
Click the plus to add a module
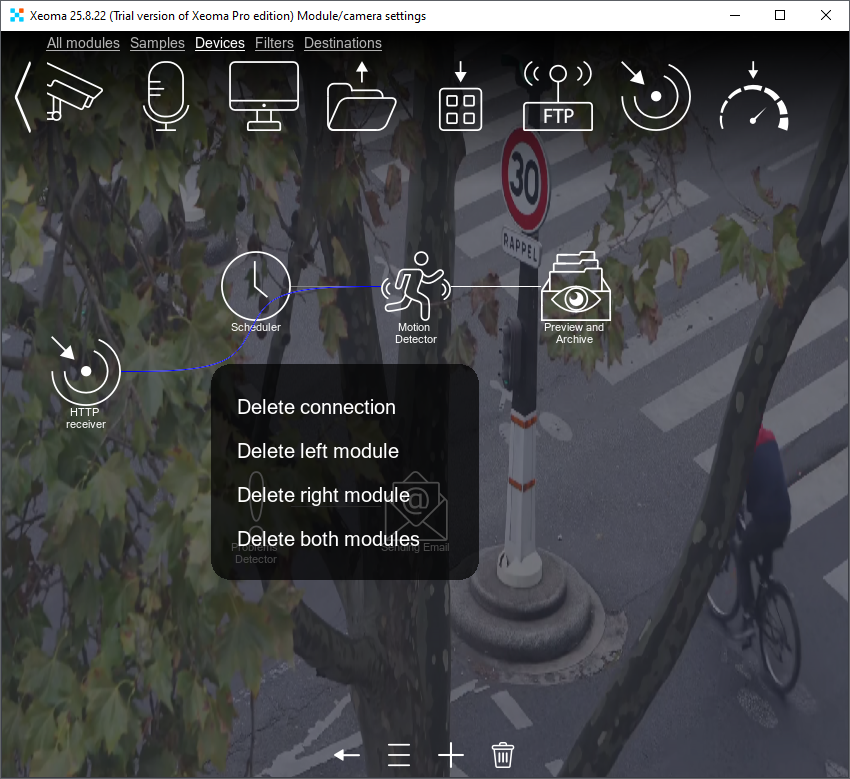(450, 754)
